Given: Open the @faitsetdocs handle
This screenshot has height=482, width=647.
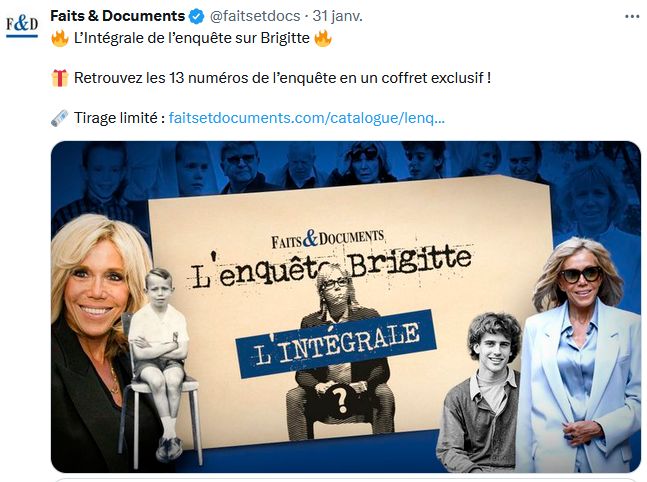Looking at the screenshot, I should click(255, 16).
